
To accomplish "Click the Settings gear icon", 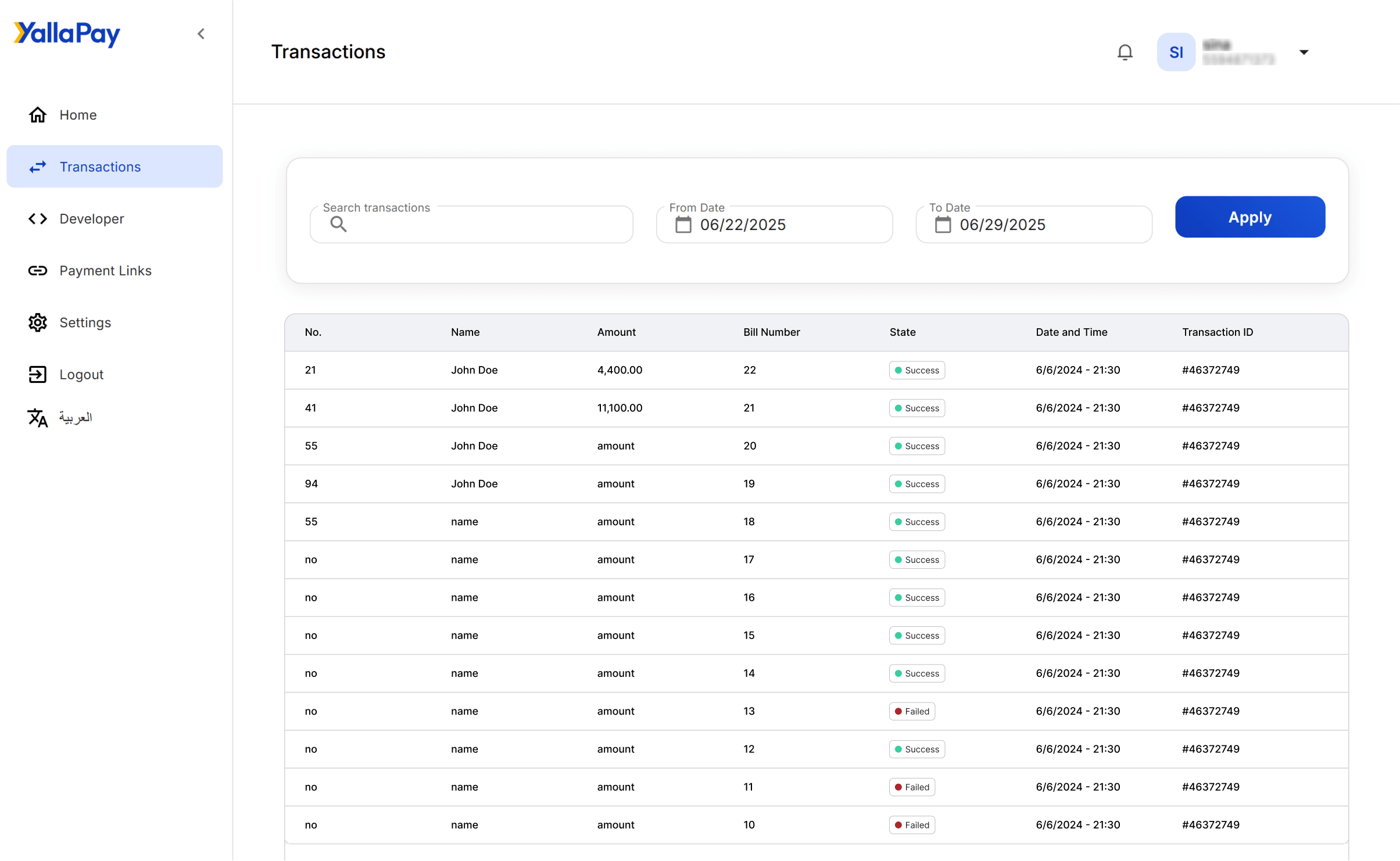I will (38, 322).
